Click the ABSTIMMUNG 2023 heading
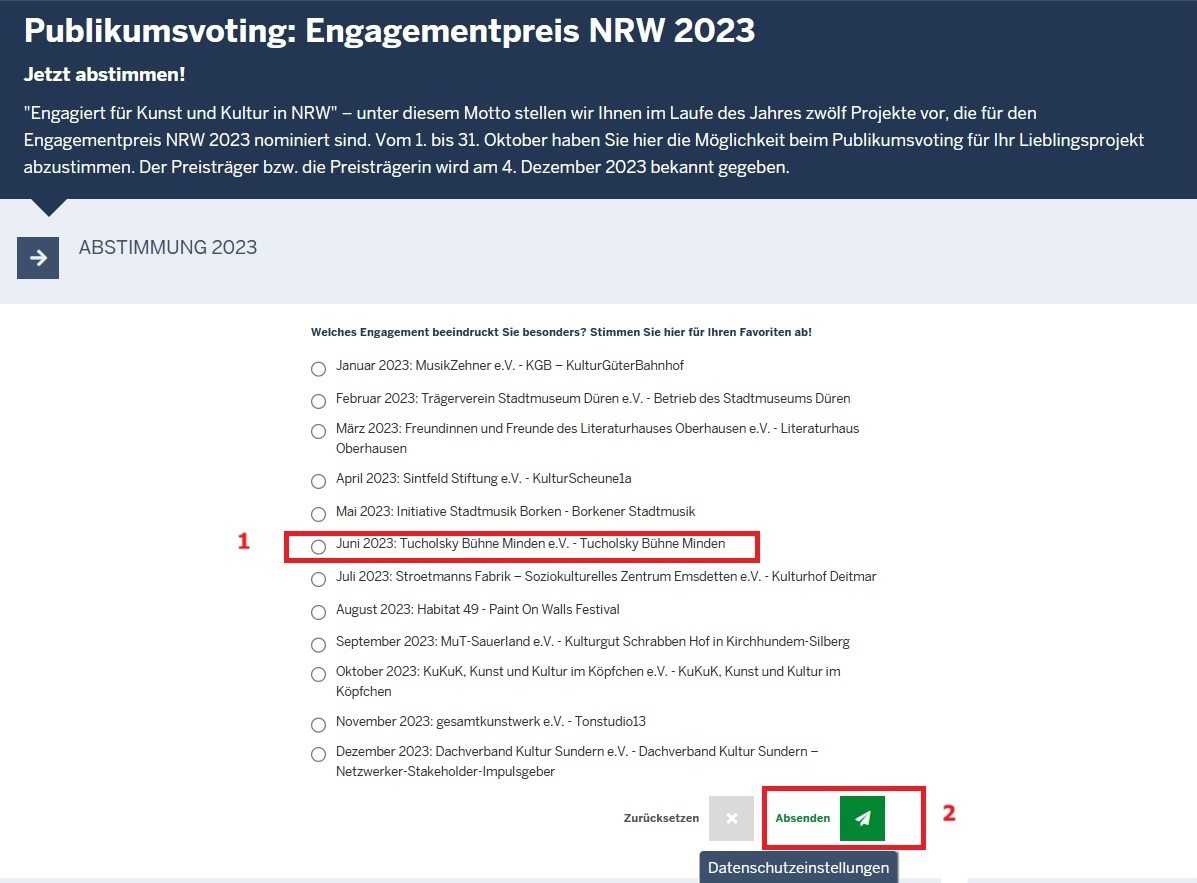Image resolution: width=1197 pixels, height=883 pixels. click(x=168, y=247)
